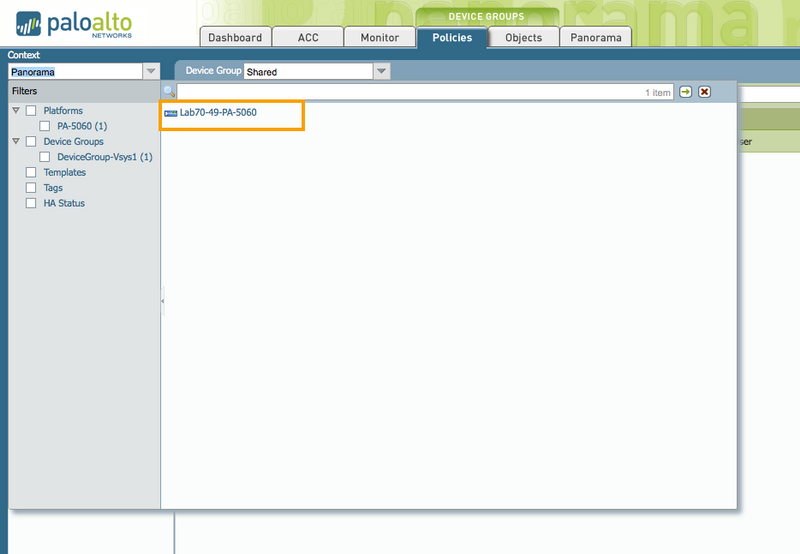The image size is (800, 554).
Task: Check the PA-5060 (1) checkbox
Action: (45, 126)
